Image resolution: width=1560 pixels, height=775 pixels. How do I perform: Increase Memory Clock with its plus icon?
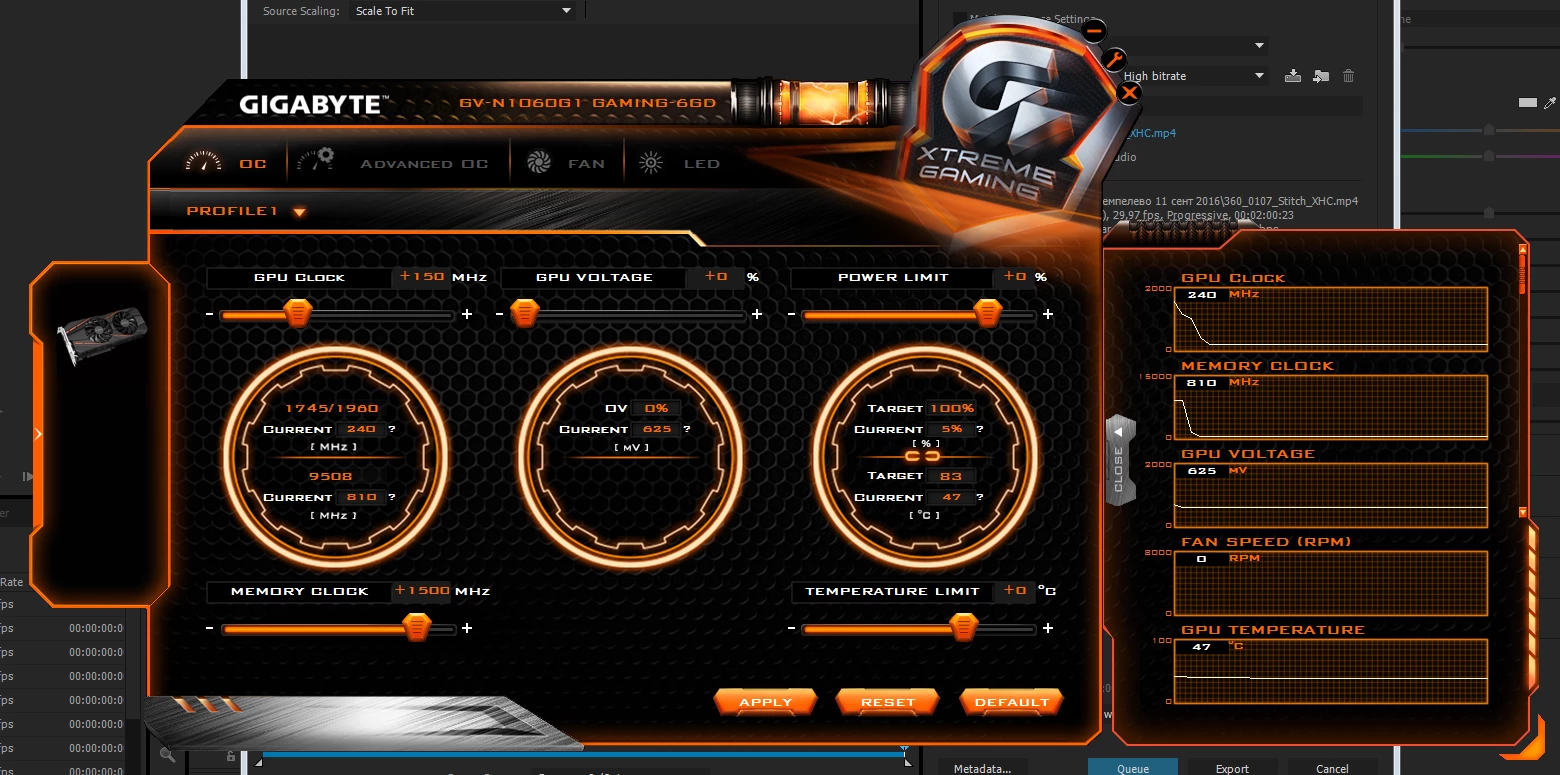[467, 629]
